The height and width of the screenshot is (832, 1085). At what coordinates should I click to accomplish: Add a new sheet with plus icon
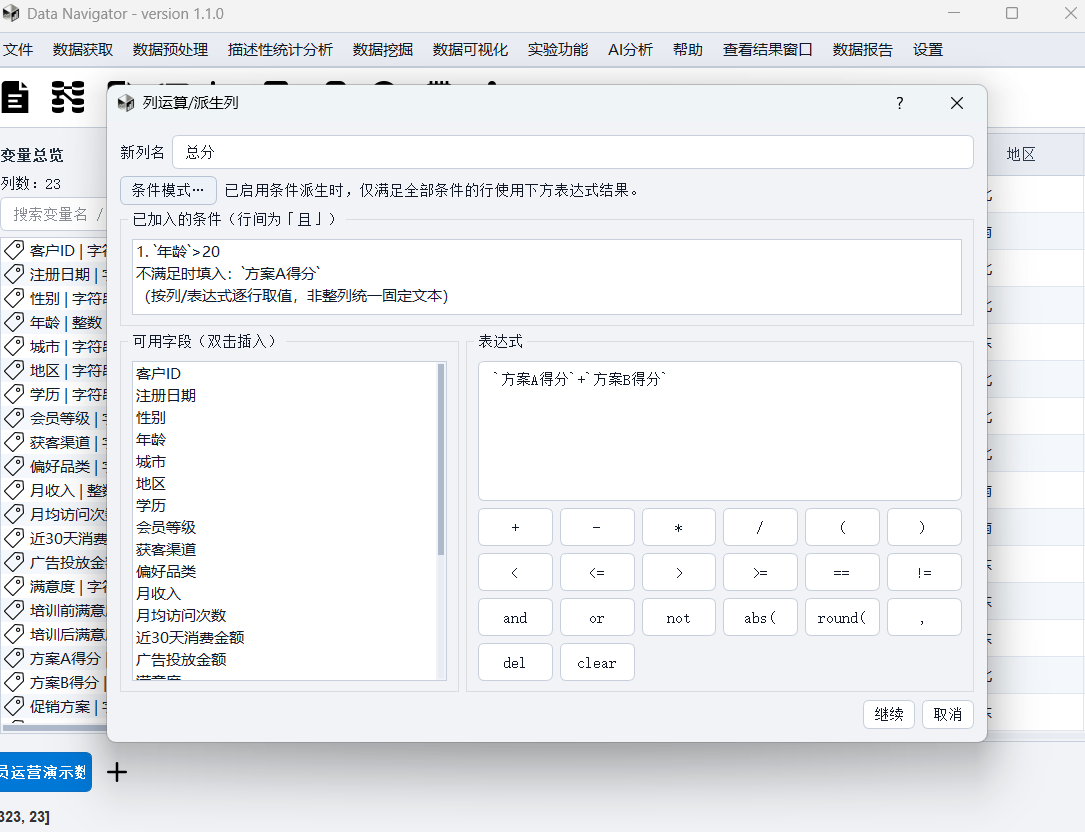click(x=117, y=772)
